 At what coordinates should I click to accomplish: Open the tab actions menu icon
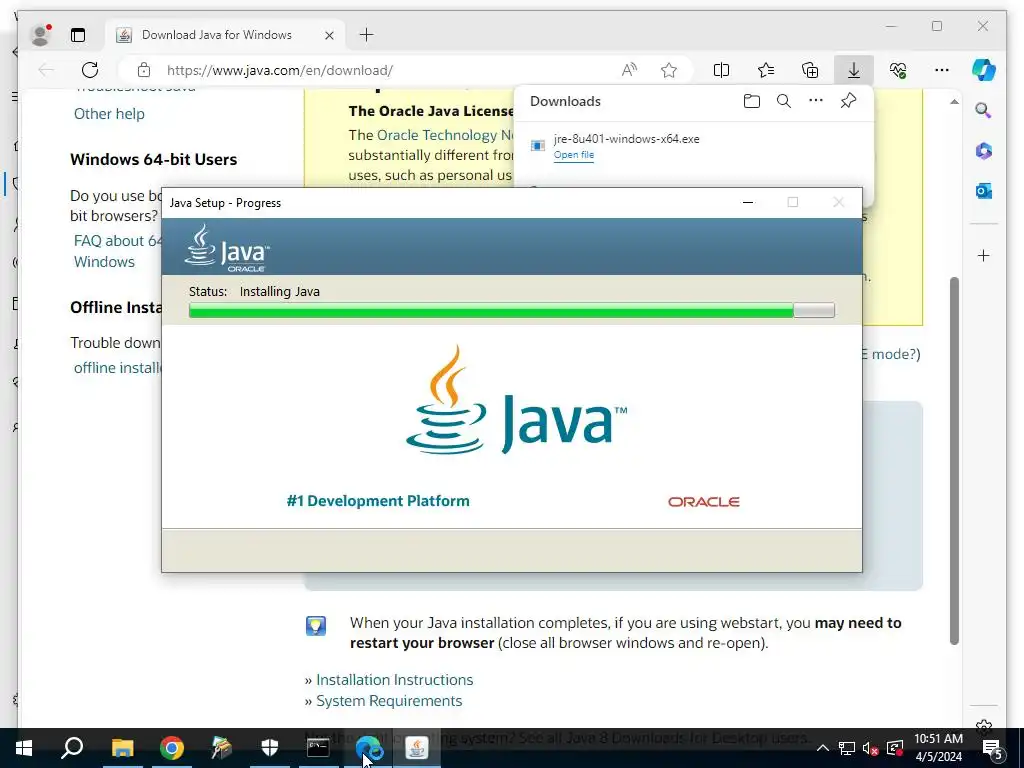pos(78,35)
